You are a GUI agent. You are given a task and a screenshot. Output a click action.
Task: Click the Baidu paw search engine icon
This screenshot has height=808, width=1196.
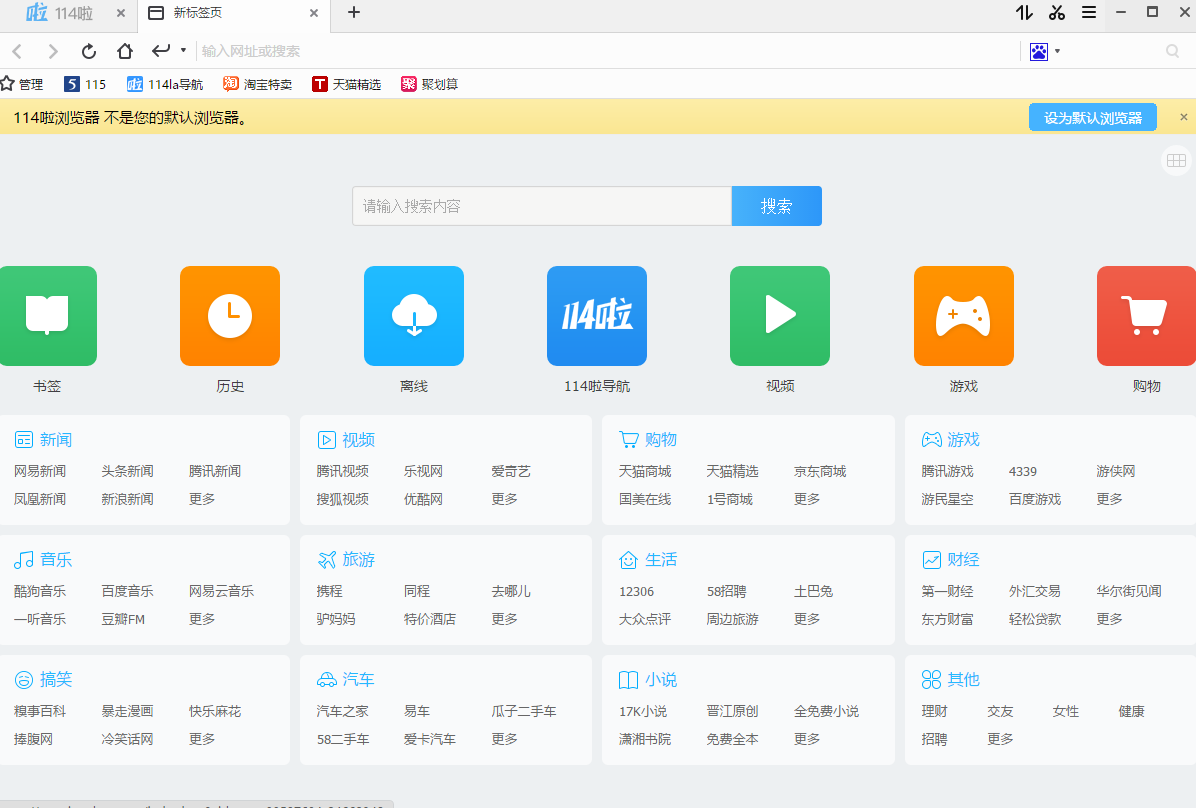1039,51
